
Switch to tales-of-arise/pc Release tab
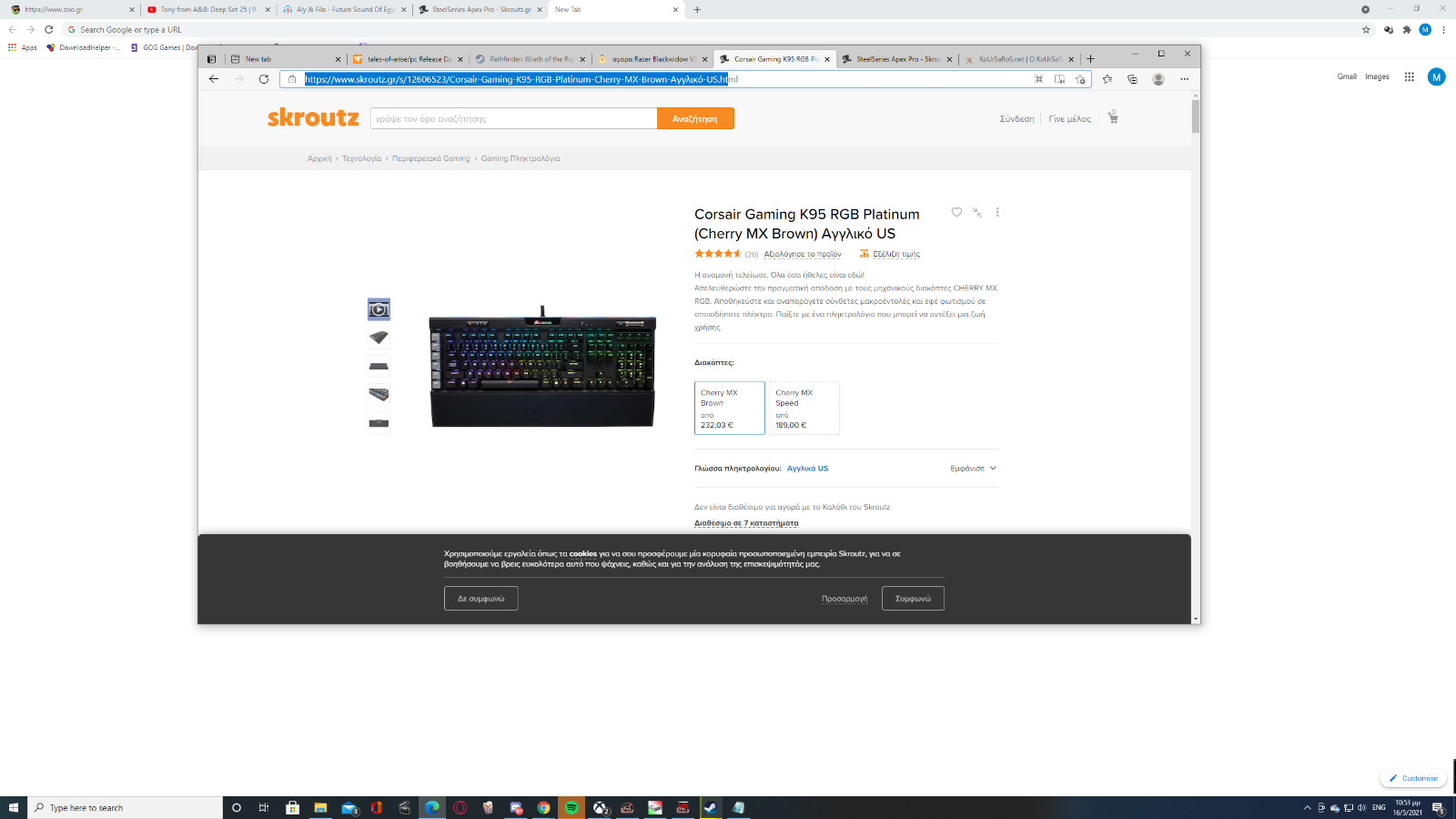[408, 59]
